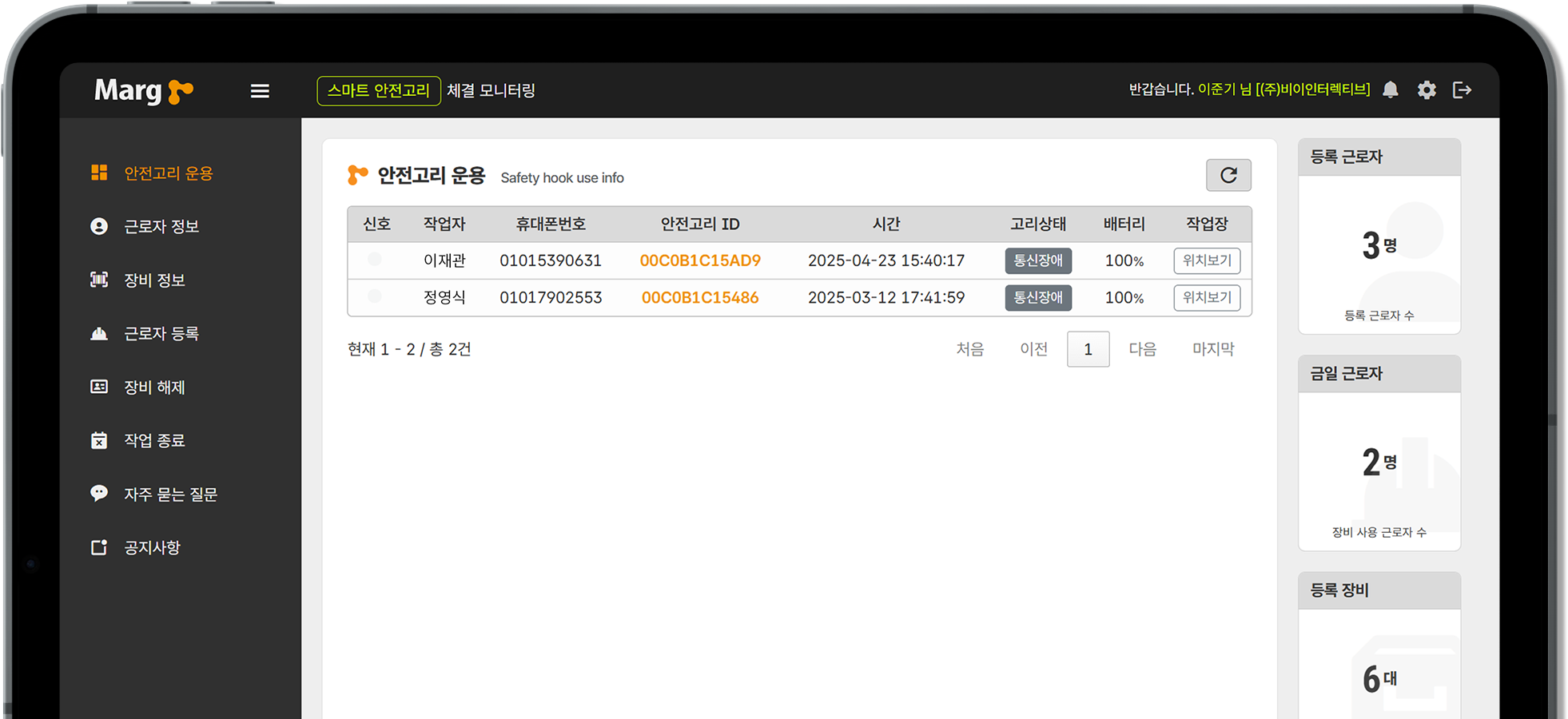Viewport: 1568px width, 719px height.
Task: Click the Marg logo
Action: point(145,91)
